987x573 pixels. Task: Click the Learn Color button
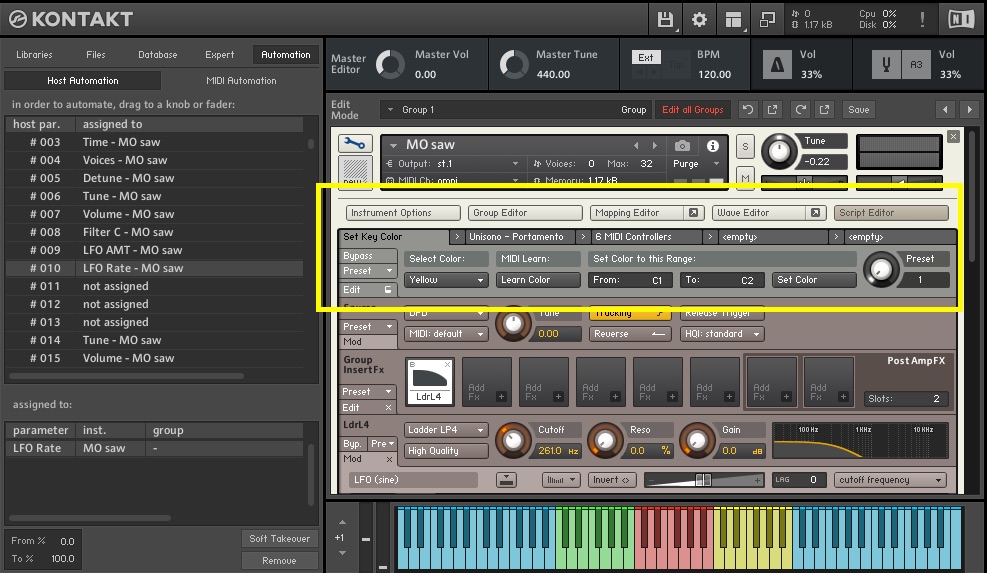pos(538,280)
